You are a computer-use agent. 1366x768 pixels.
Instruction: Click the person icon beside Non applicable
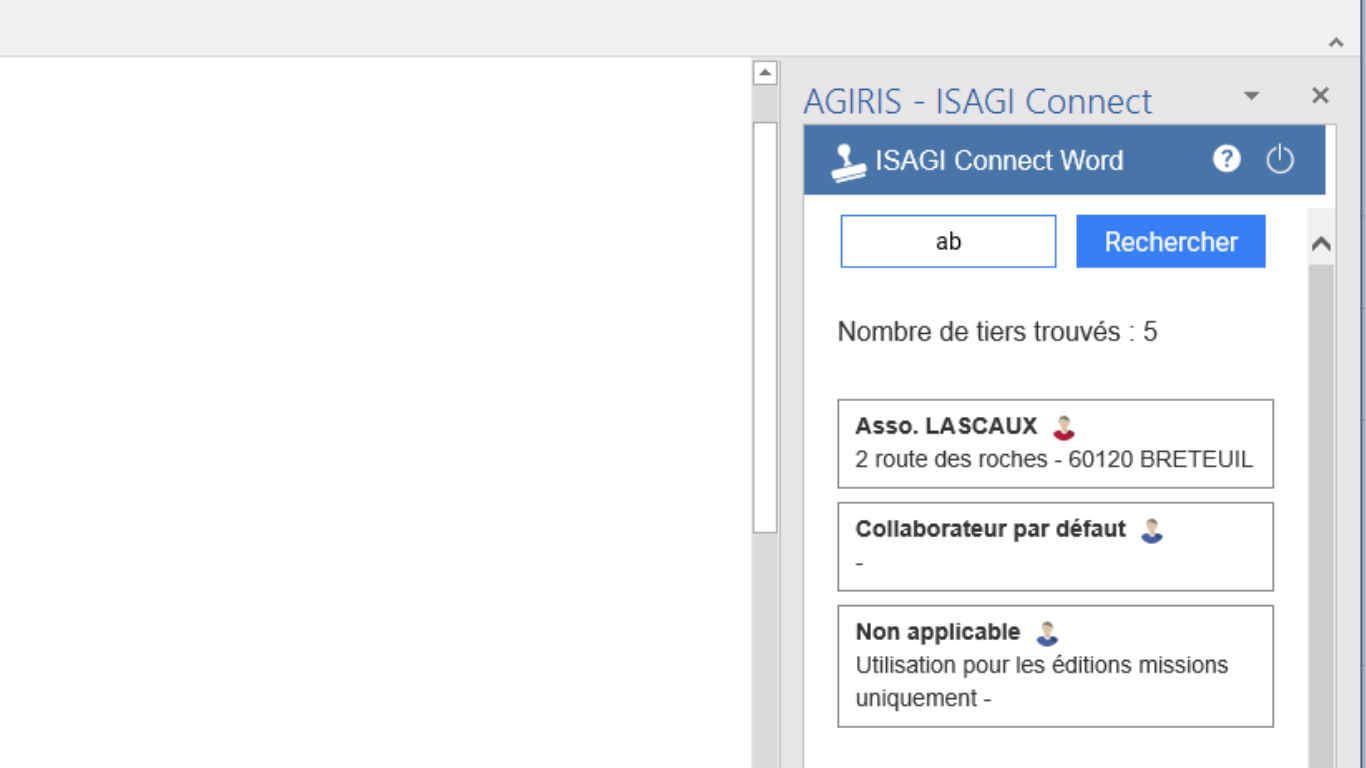tap(1047, 634)
